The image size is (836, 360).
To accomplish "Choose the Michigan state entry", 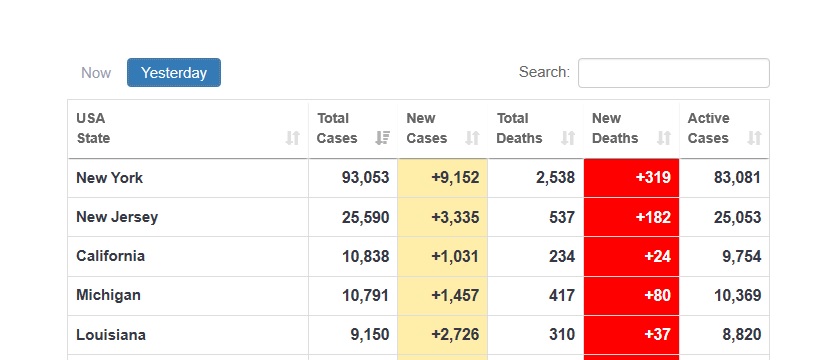I will tap(108, 295).
